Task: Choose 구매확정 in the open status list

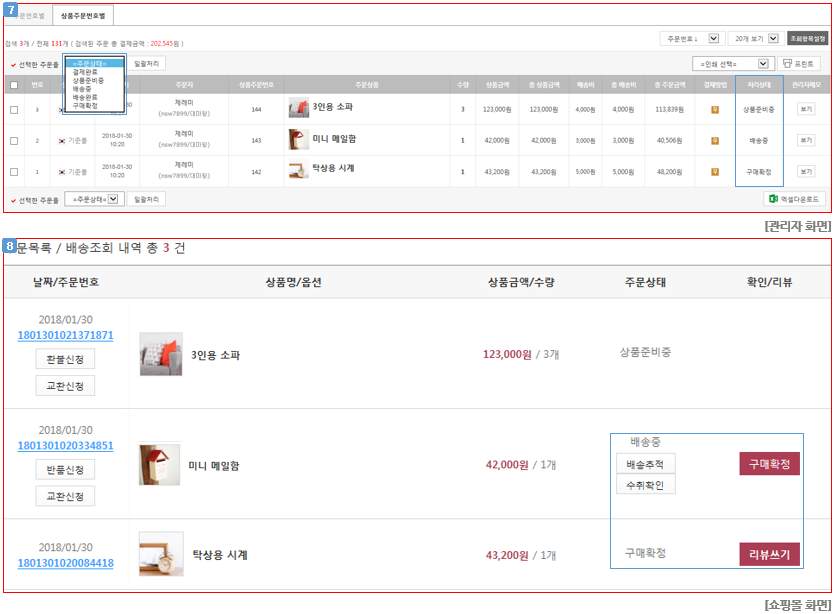Action: (85, 106)
